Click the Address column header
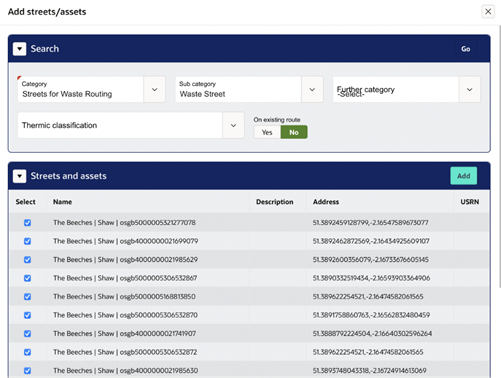The width and height of the screenshot is (501, 378). (326, 202)
